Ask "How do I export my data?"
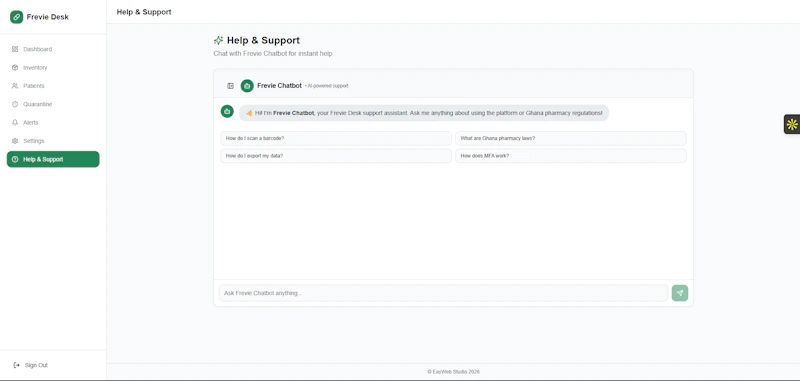This screenshot has height=381, width=800. [336, 156]
